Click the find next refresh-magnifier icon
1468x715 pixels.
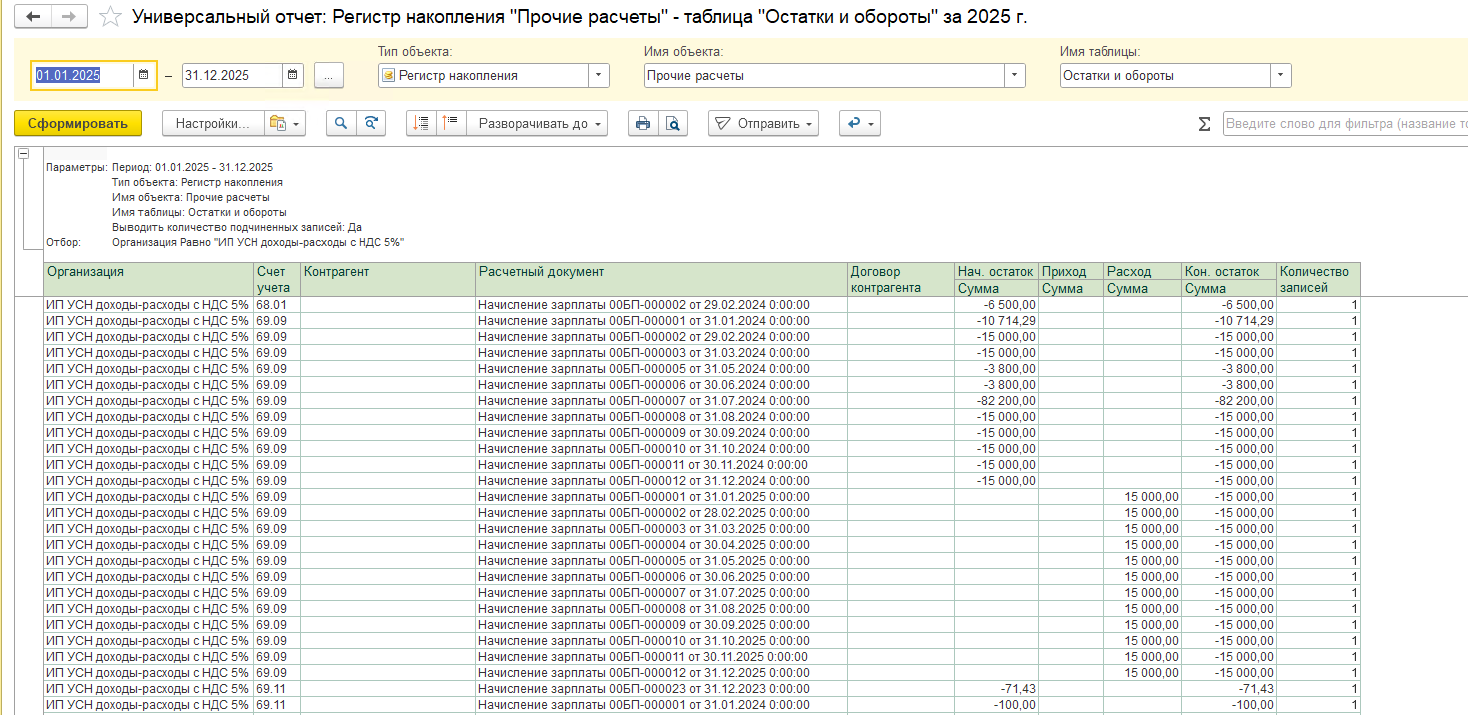(371, 123)
